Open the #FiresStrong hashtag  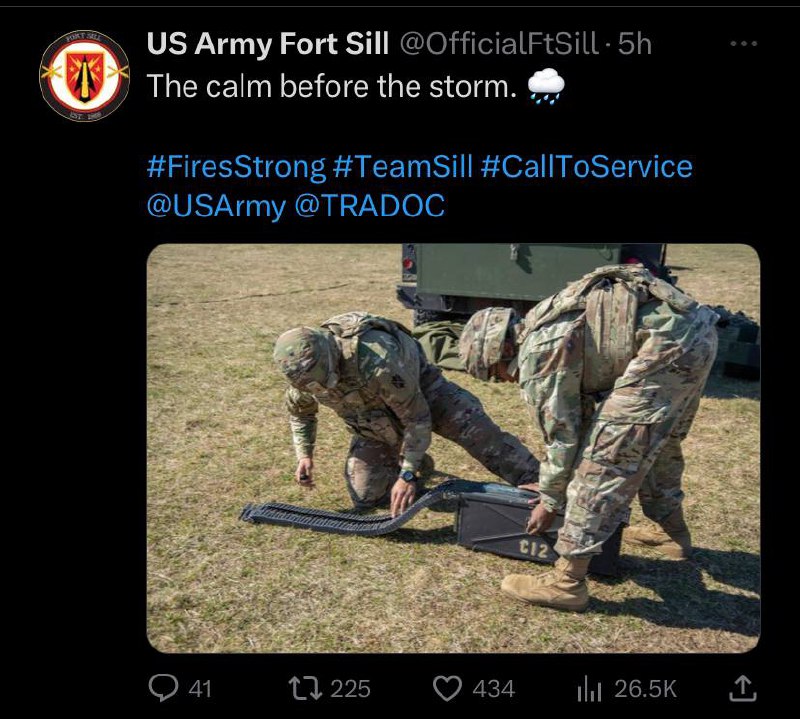tap(236, 167)
